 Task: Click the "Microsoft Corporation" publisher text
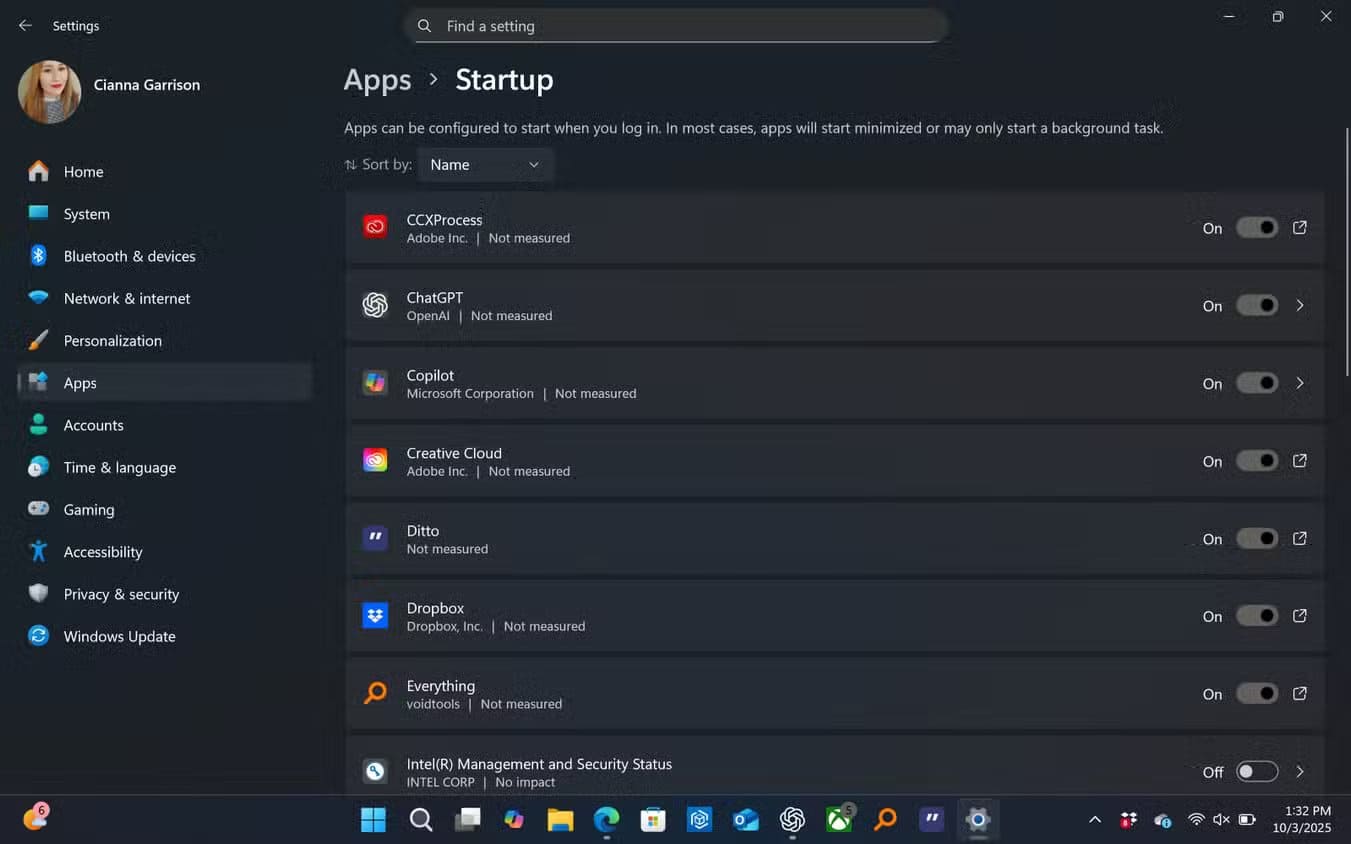tap(470, 394)
